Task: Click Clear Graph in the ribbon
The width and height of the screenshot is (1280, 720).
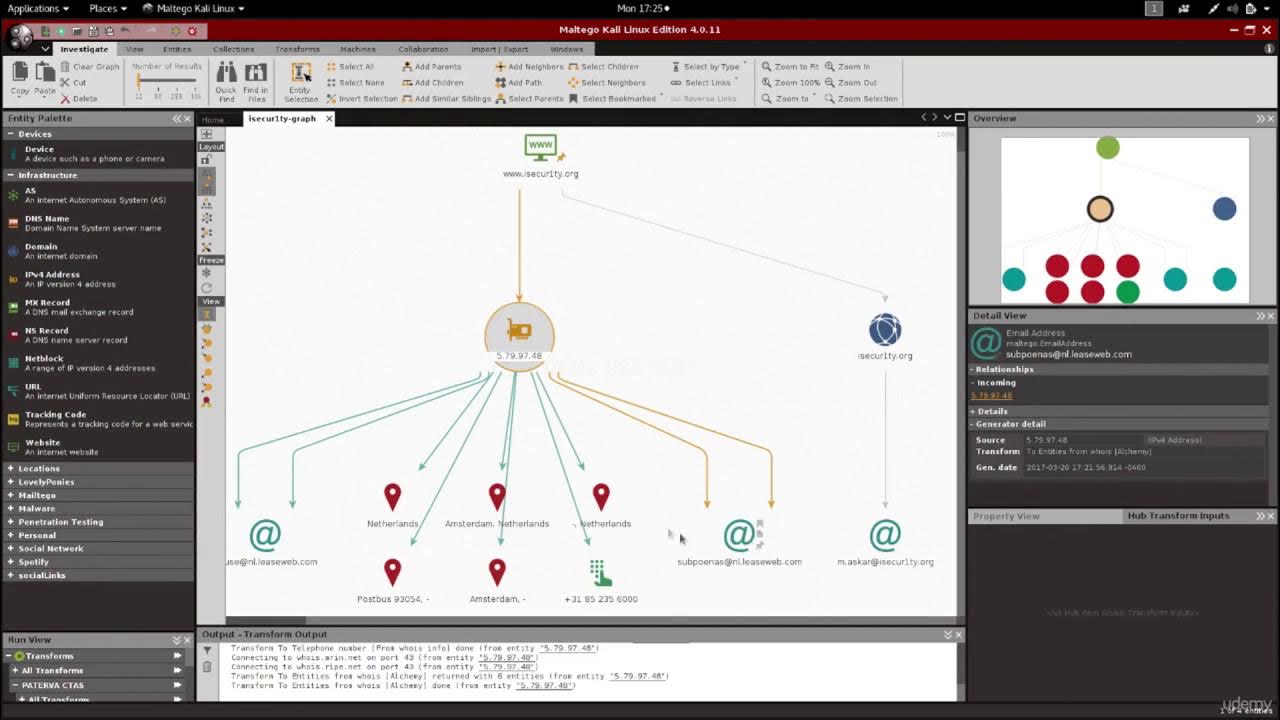Action: click(89, 67)
